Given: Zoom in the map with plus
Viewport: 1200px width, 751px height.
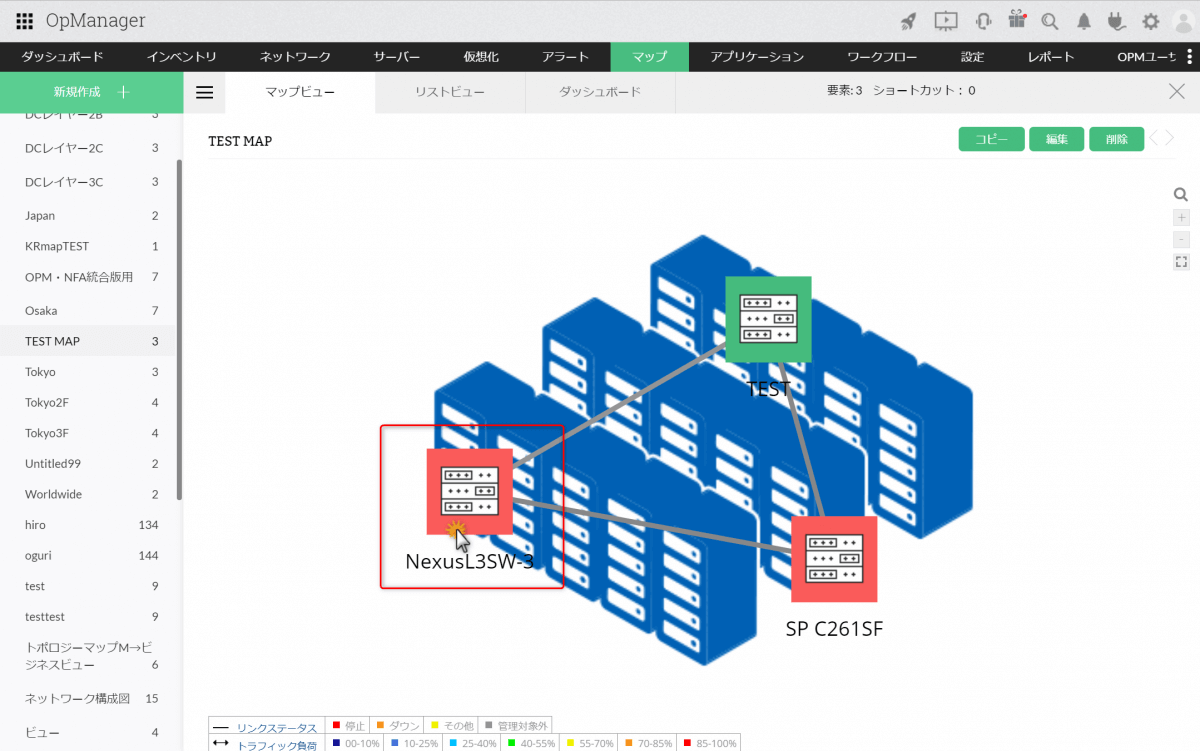Looking at the screenshot, I should 1181,217.
